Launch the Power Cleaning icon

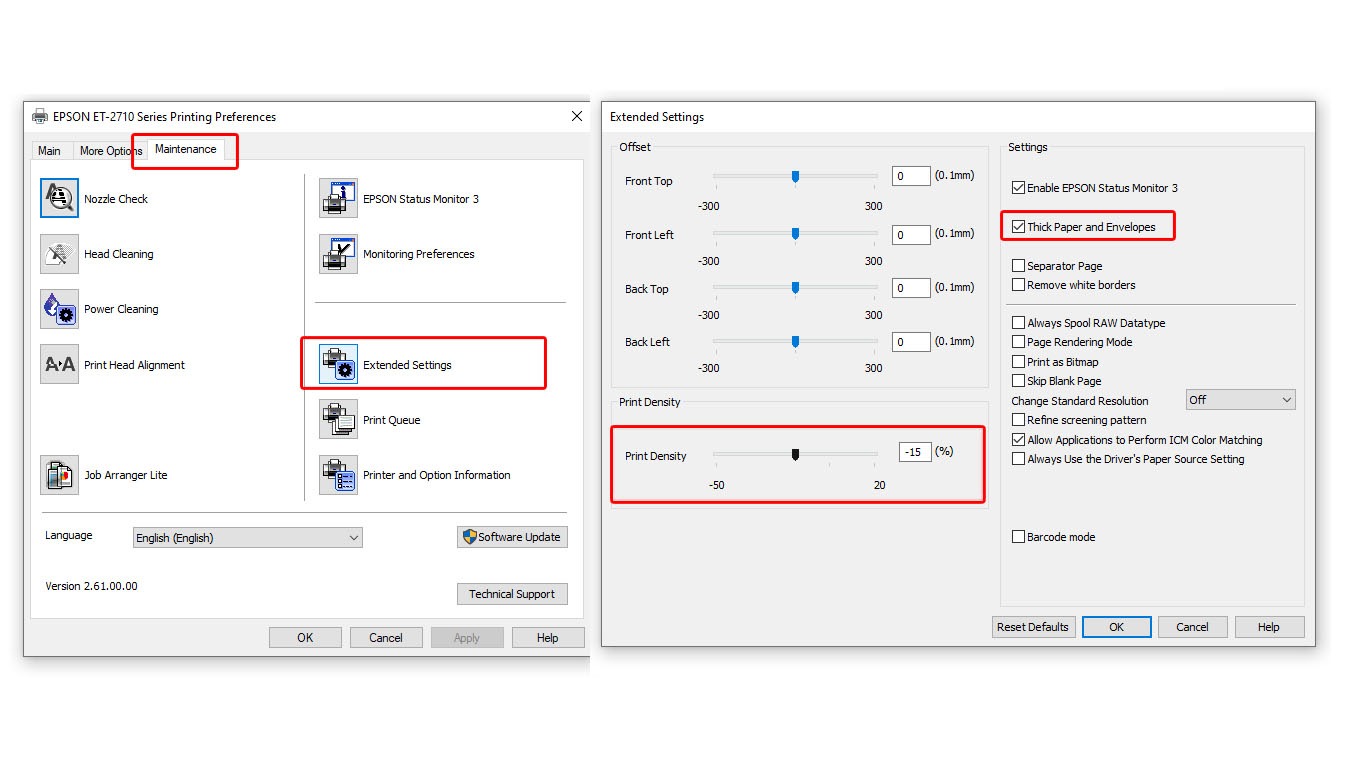(59, 309)
